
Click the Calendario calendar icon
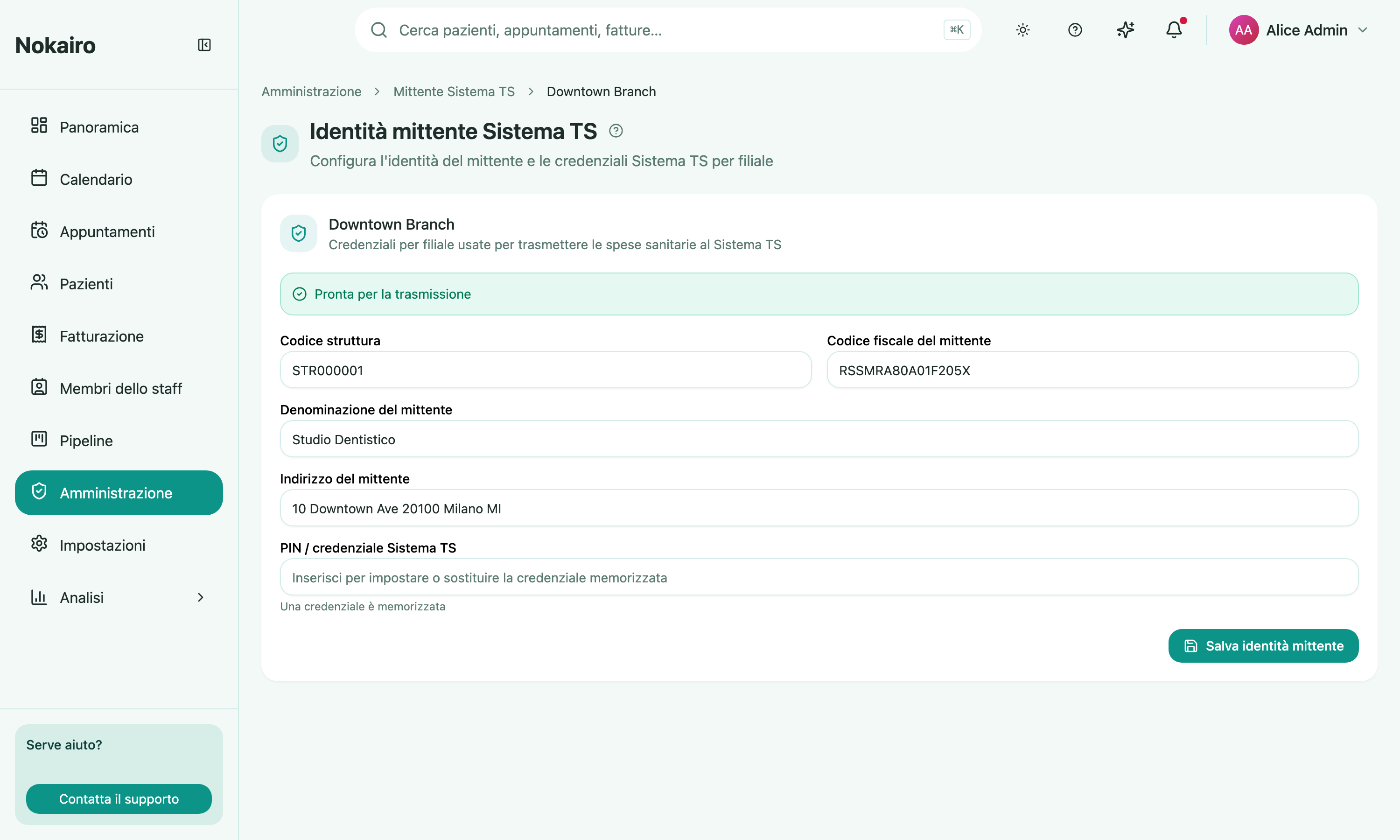(39, 178)
